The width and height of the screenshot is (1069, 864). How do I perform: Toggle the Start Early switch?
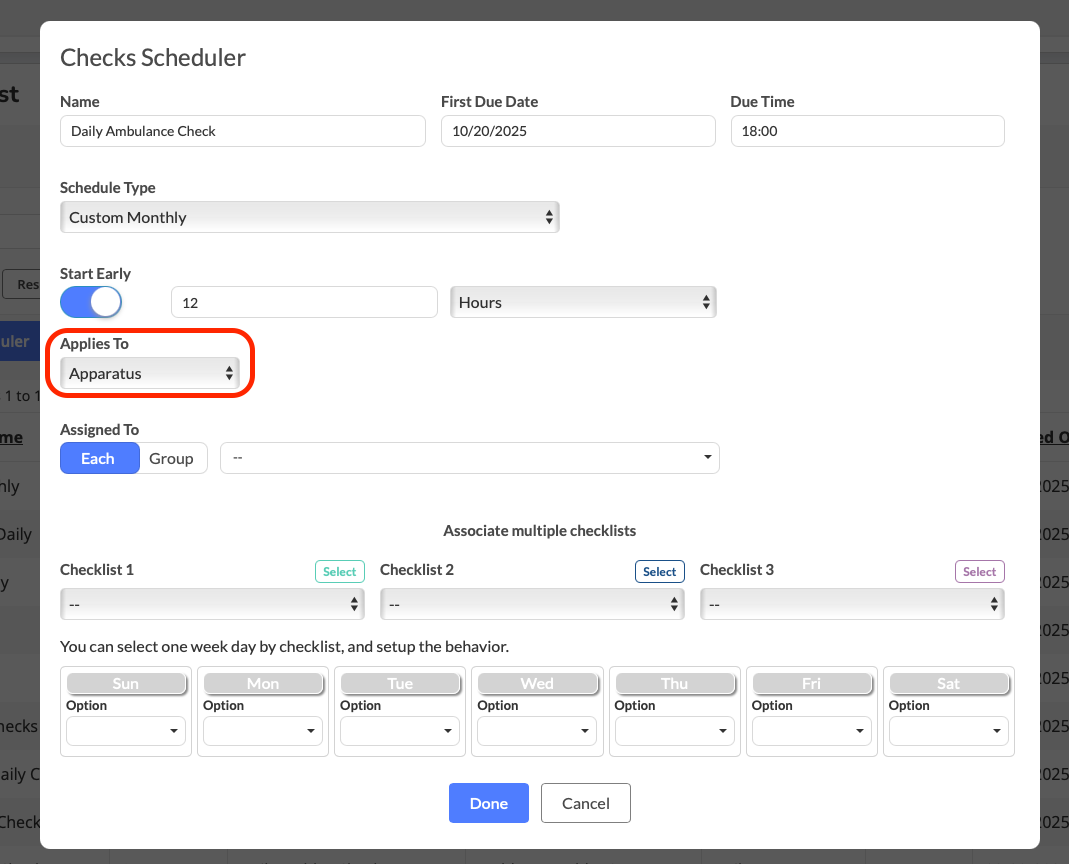(x=91, y=302)
